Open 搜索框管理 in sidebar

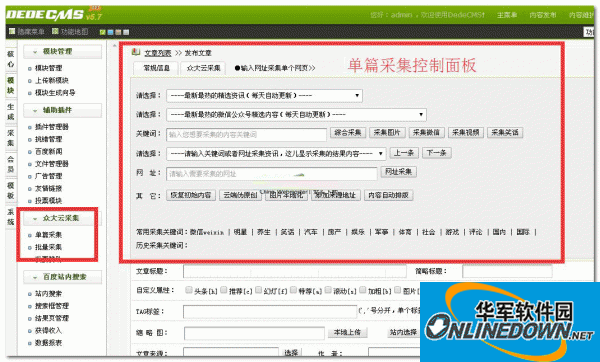[x=52, y=306]
